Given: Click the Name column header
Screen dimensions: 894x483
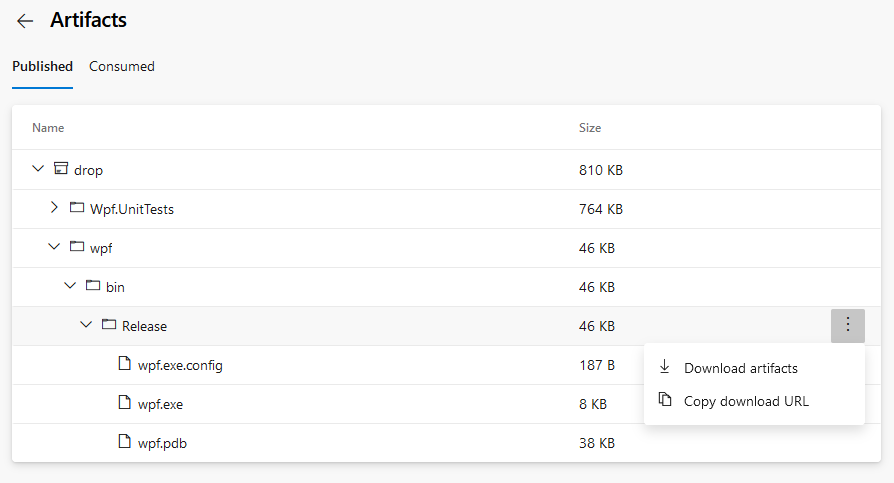Looking at the screenshot, I should click(48, 128).
